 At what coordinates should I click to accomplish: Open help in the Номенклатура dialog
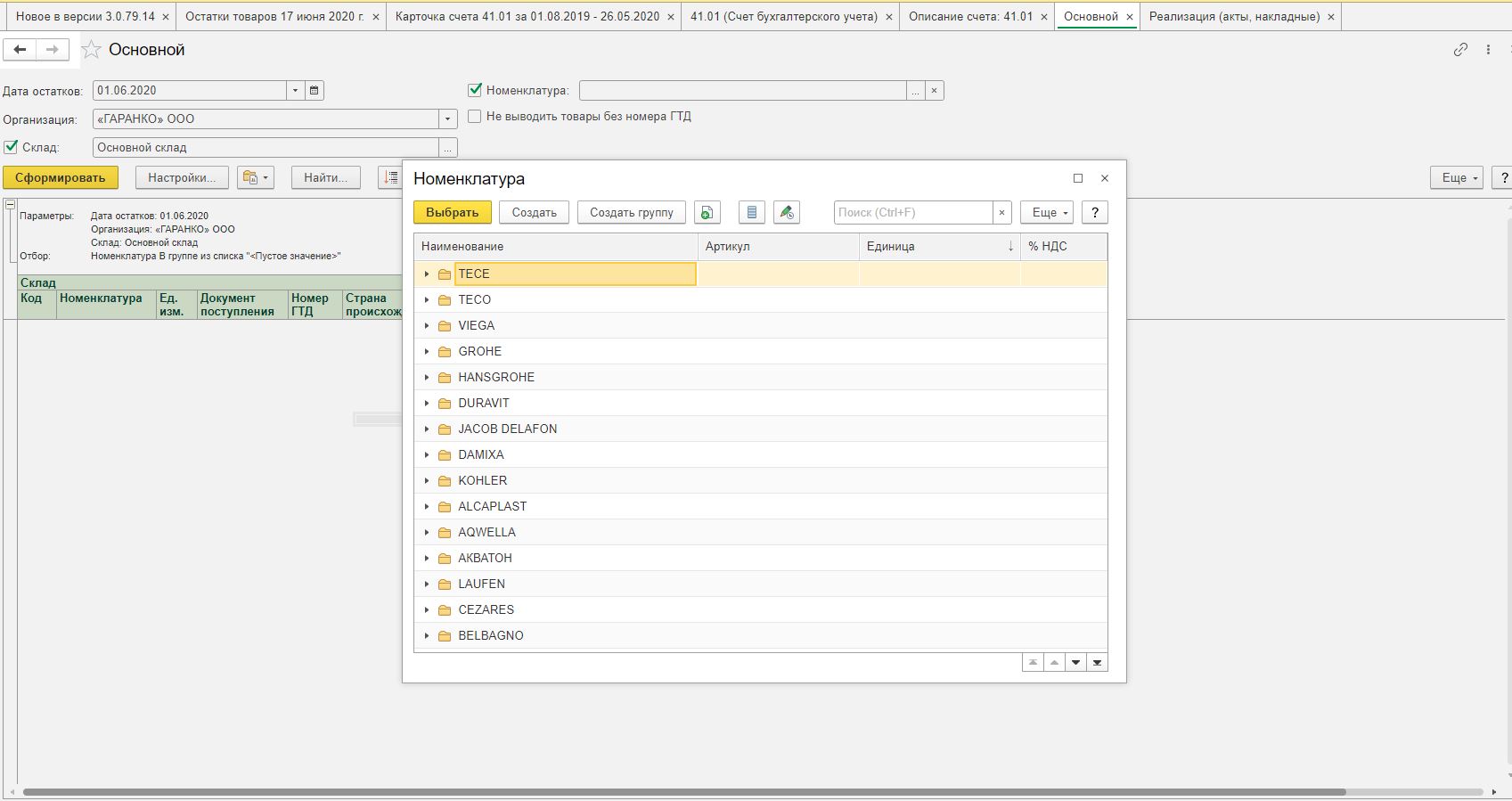pyautogui.click(x=1095, y=212)
